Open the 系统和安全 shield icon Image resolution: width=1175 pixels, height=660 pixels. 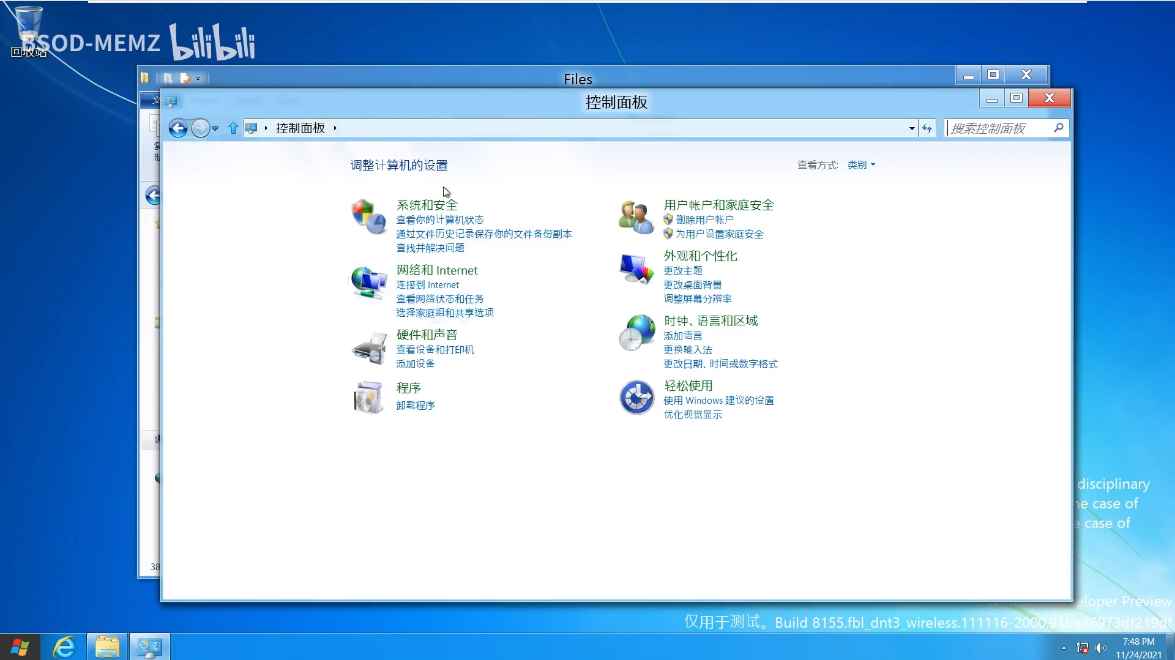tap(368, 217)
